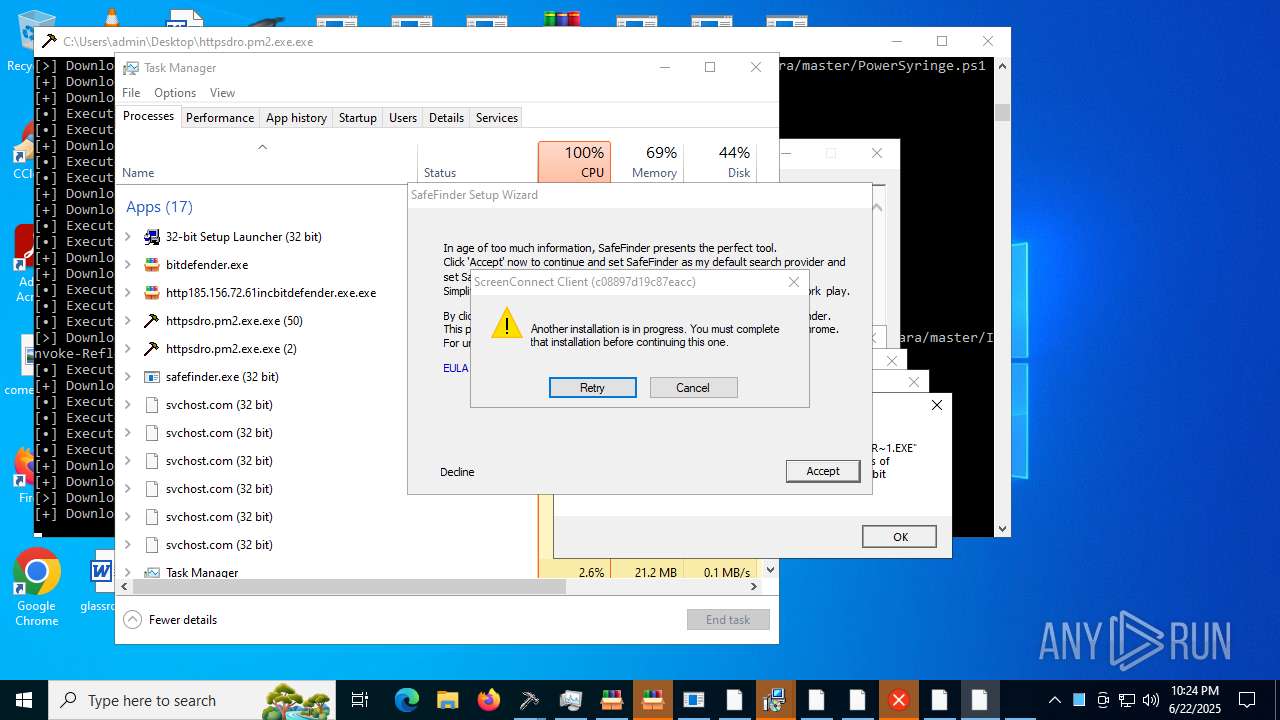Open the taskbar clock showing 10:24 PM
This screenshot has height=720, width=1280.
pos(1194,700)
